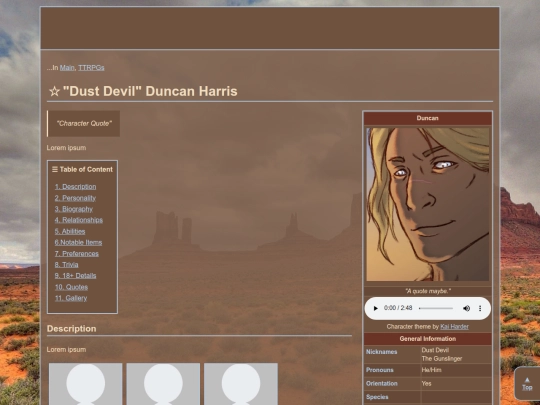Jump to 1. Description section
This screenshot has width=540, height=405.
pos(75,187)
